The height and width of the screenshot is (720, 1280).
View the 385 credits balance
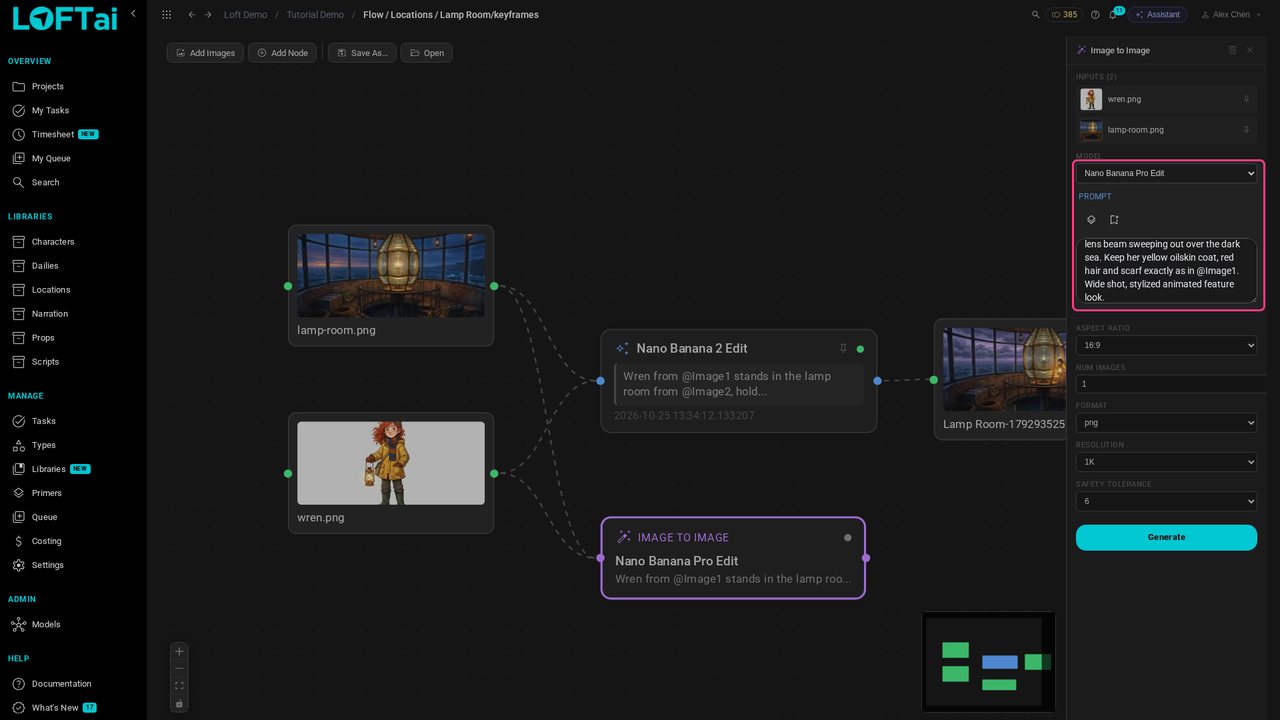[1064, 15]
